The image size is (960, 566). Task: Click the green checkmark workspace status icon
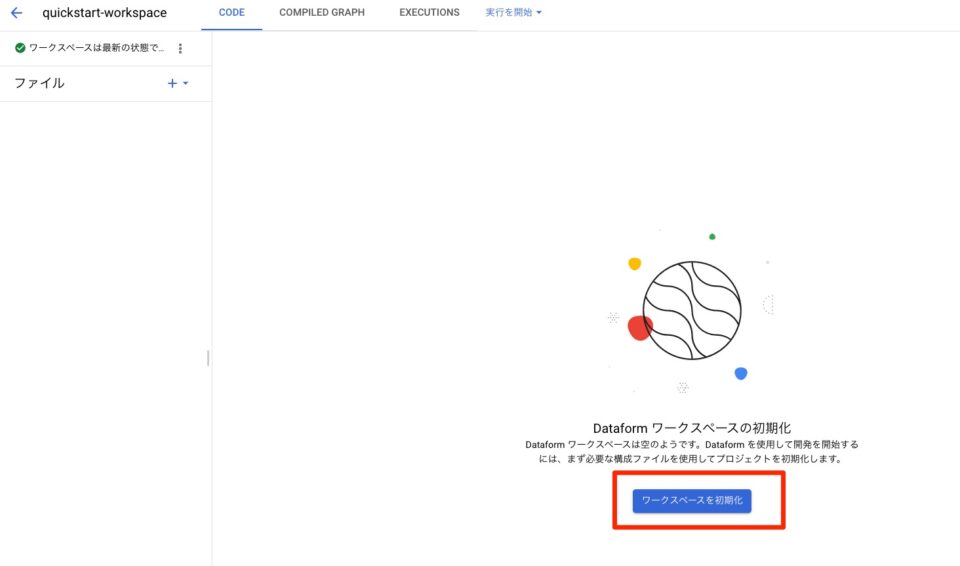pyautogui.click(x=20, y=48)
